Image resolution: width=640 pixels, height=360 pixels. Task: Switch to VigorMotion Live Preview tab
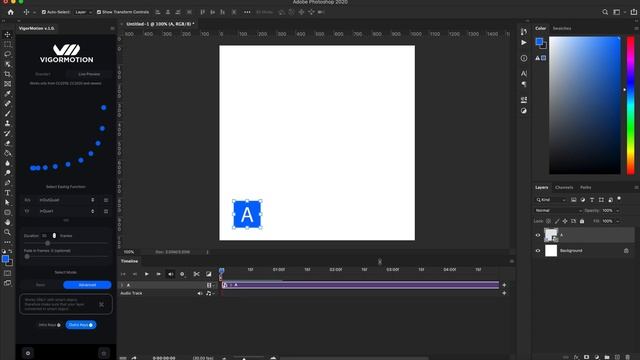click(89, 74)
